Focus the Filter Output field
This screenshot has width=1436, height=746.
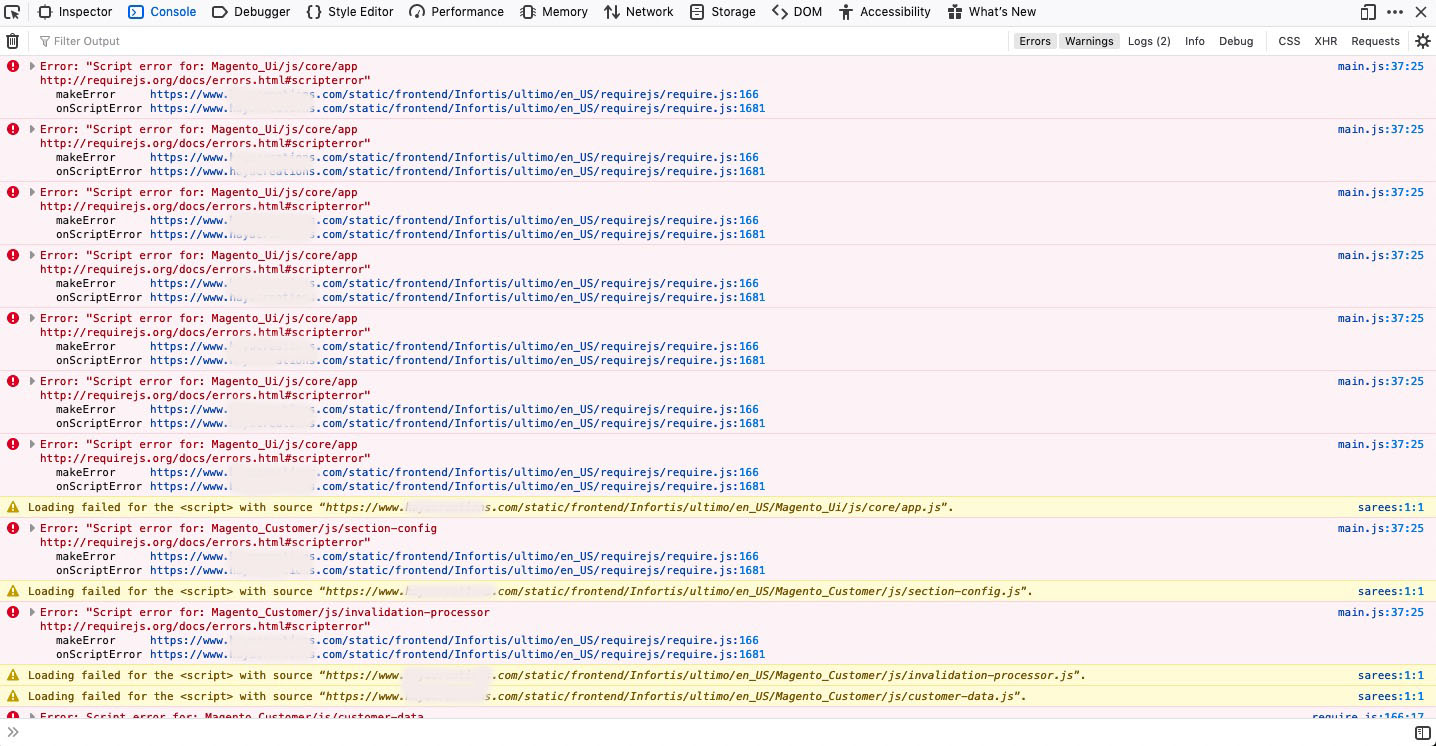click(x=520, y=41)
